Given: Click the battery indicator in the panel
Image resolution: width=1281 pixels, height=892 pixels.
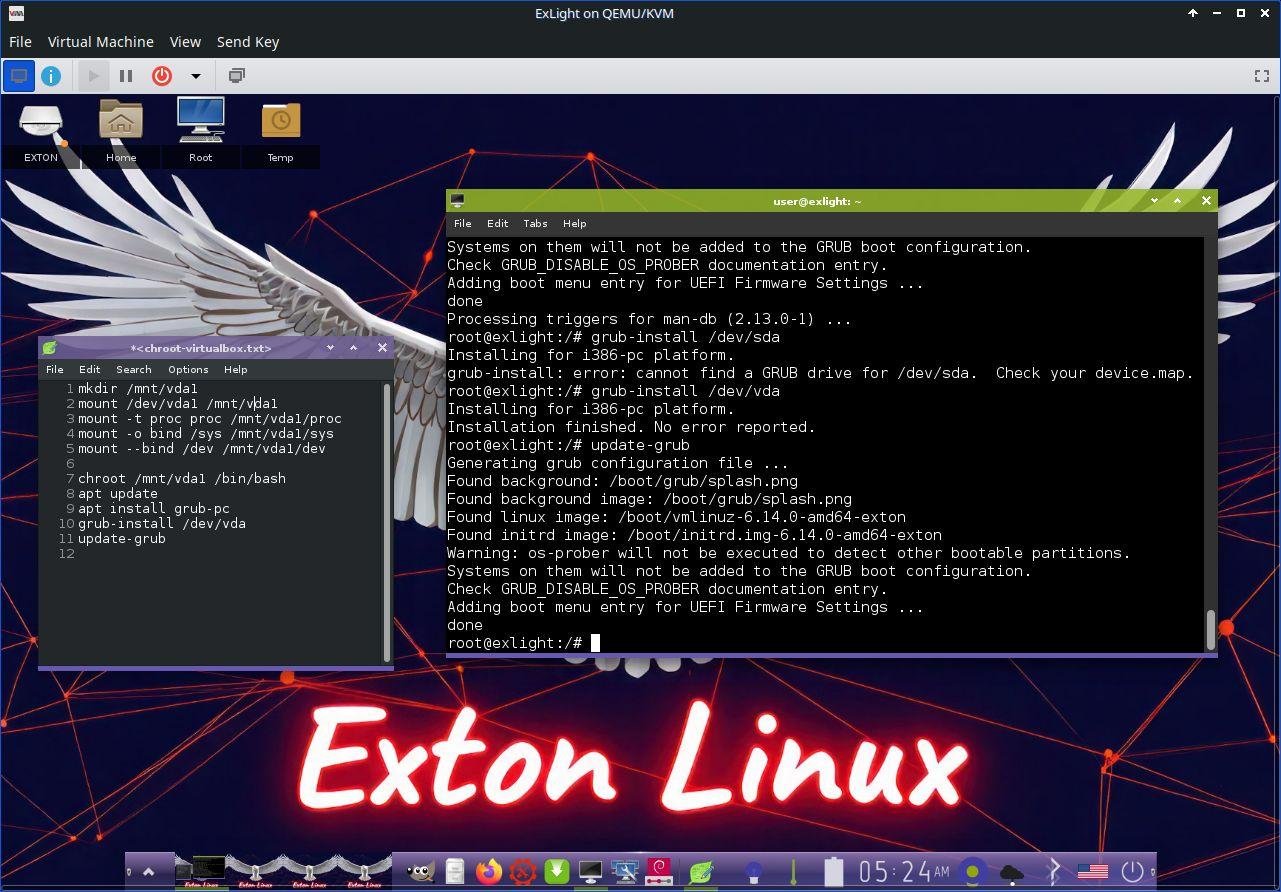Looking at the screenshot, I should pyautogui.click(x=834, y=872).
